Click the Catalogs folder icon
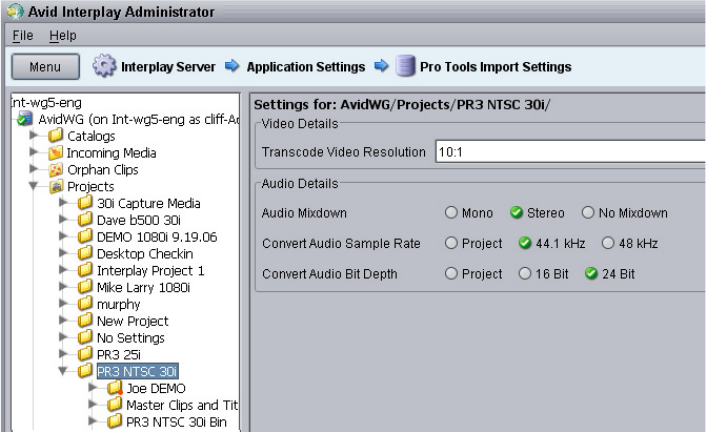The width and height of the screenshot is (706, 432). point(56,135)
